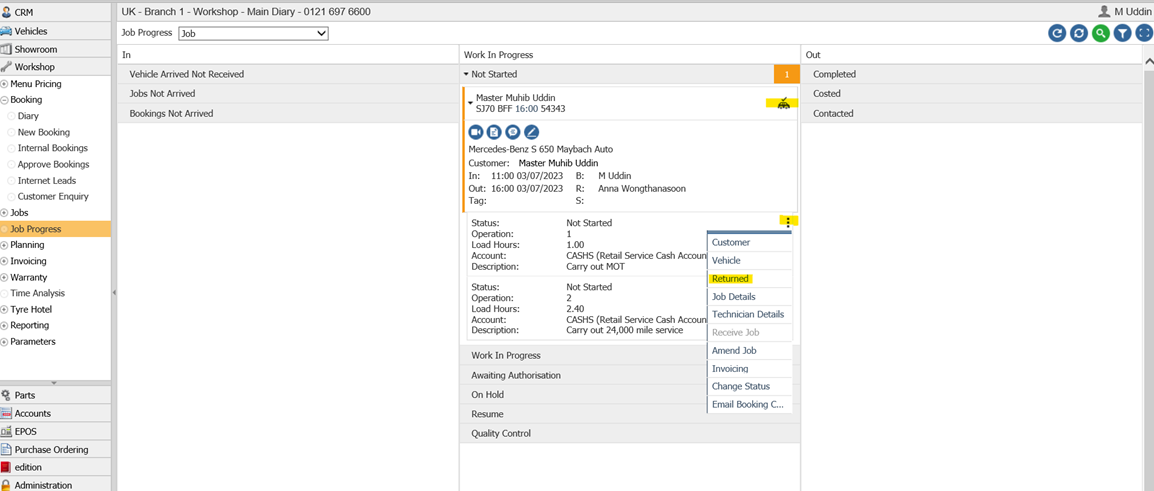
Task: Click Jobs Not Arrived row
Action: 288,93
